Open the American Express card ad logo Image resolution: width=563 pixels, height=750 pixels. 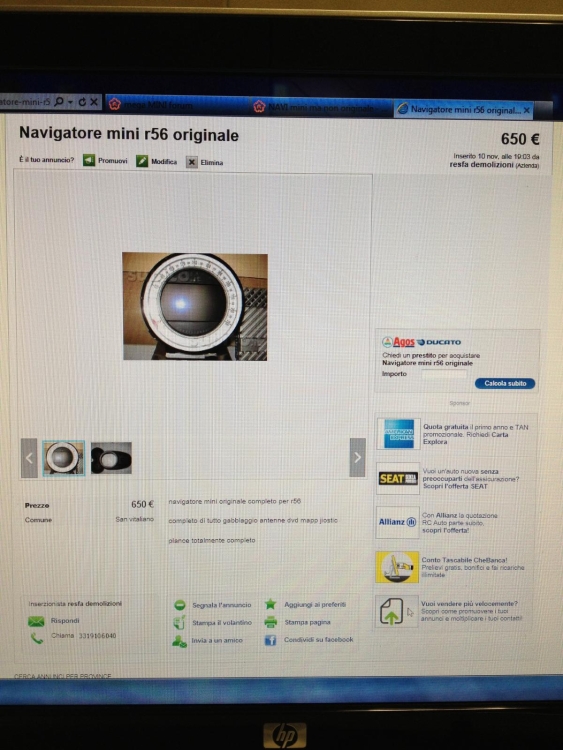click(398, 434)
